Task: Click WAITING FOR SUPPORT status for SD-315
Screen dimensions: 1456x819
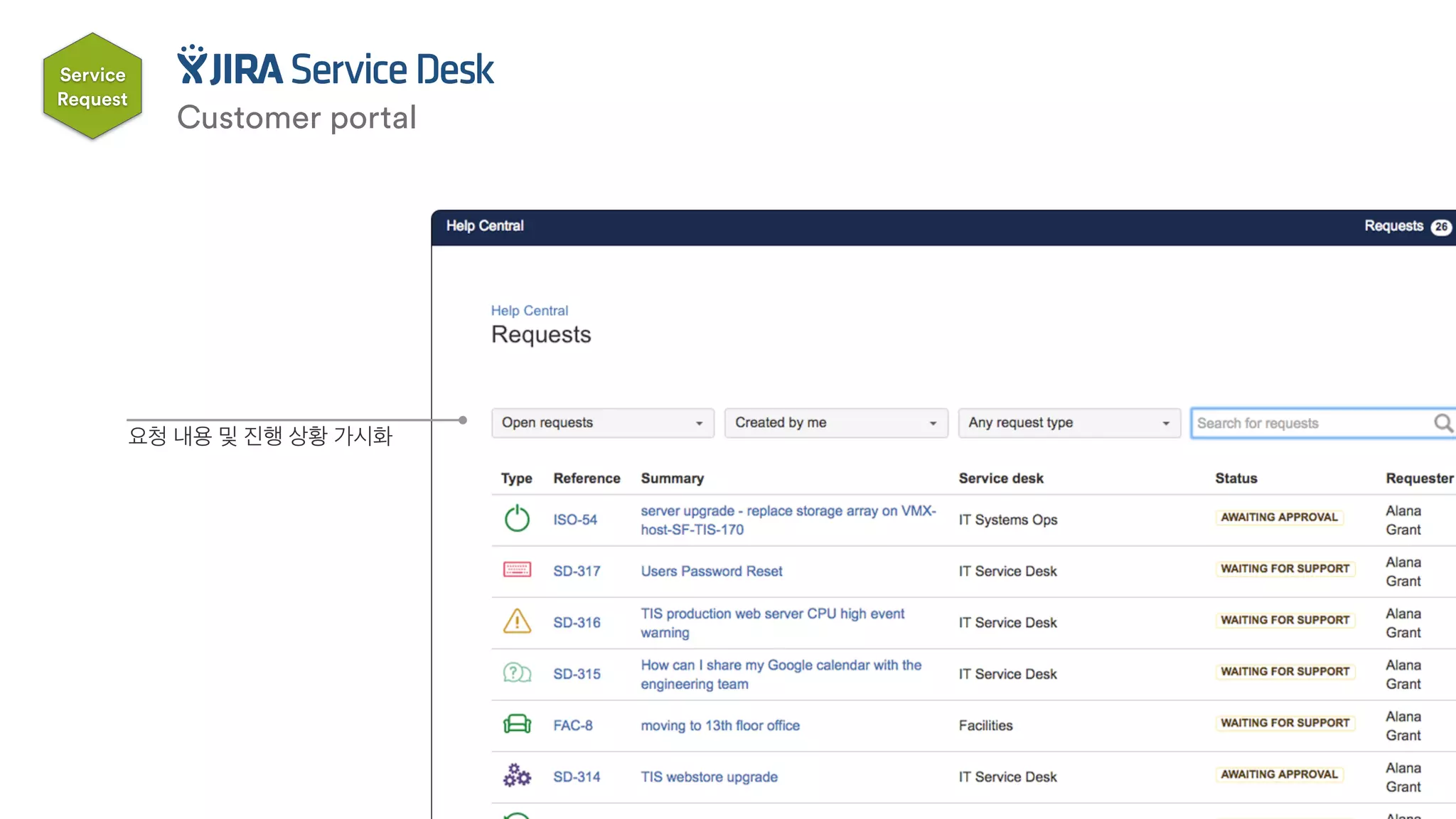Action: tap(1285, 671)
